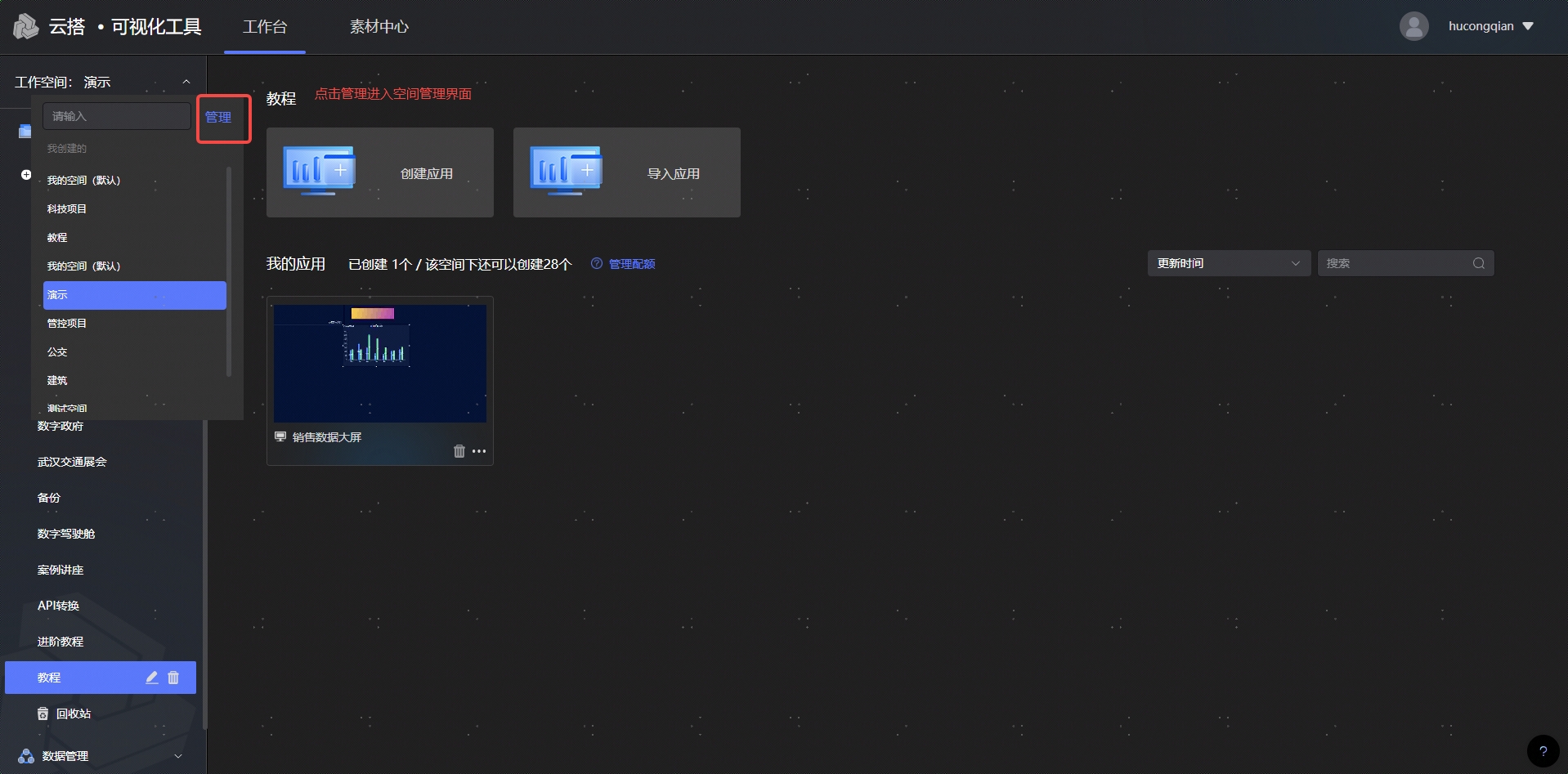This screenshot has width=1568, height=774.
Task: Click the 创建应用 monitor icon
Action: (x=319, y=171)
